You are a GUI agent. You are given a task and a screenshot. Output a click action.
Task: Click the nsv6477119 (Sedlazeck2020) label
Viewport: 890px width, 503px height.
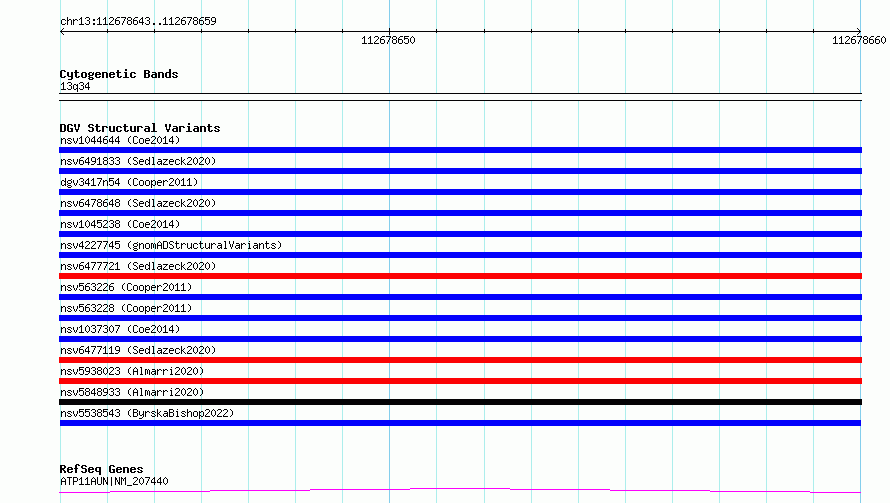pyautogui.click(x=138, y=350)
